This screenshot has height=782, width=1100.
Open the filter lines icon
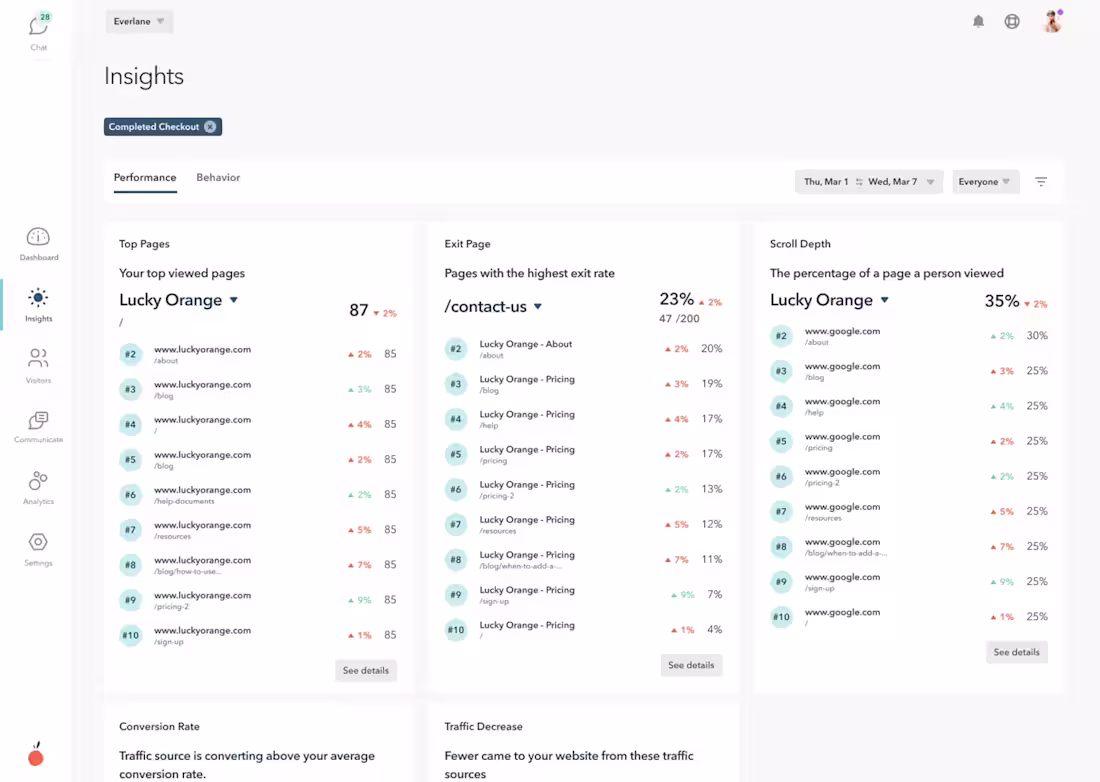tap(1040, 182)
